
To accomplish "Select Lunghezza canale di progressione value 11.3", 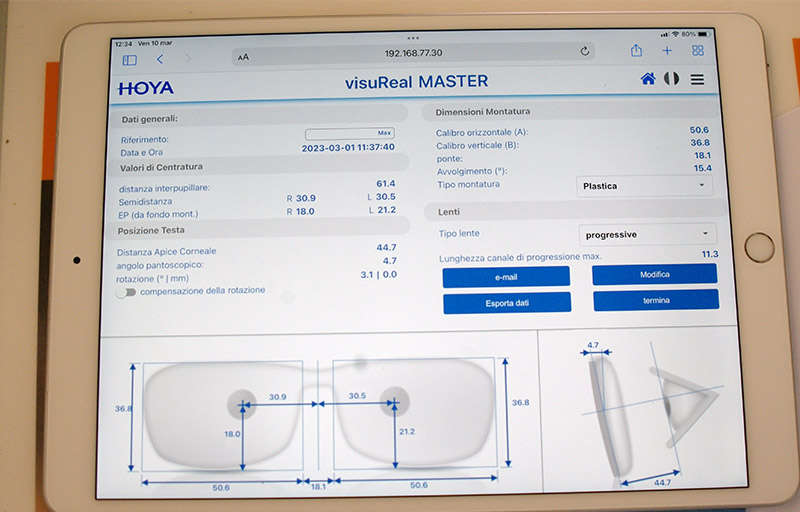I will tap(710, 254).
